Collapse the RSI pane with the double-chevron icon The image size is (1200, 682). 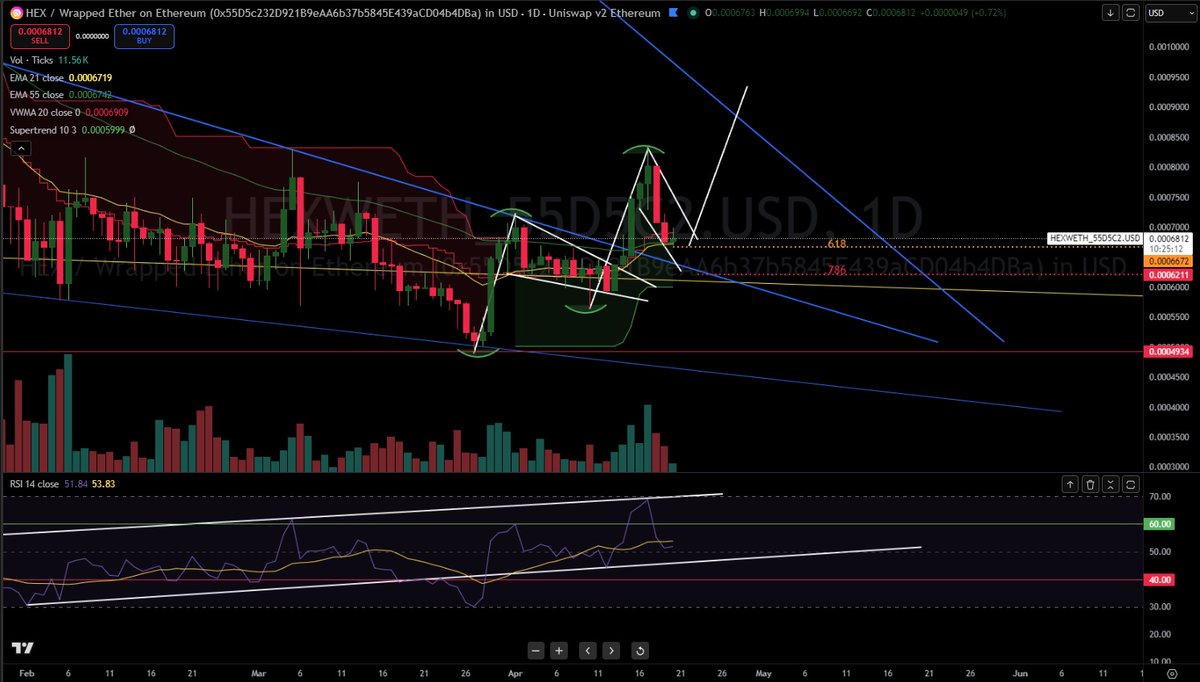[x=1110, y=484]
